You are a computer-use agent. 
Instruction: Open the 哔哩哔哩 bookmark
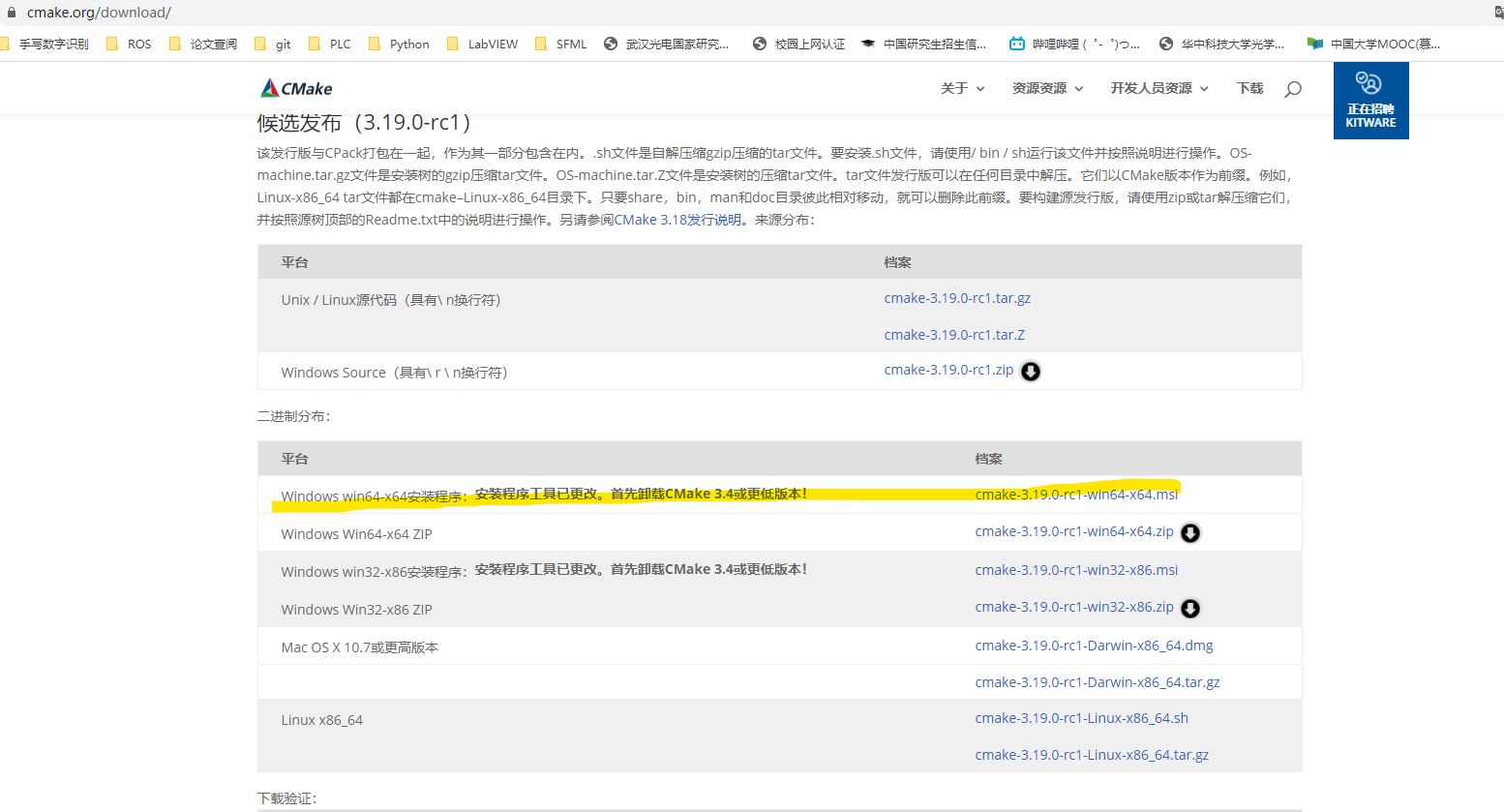pyautogui.click(x=1074, y=44)
